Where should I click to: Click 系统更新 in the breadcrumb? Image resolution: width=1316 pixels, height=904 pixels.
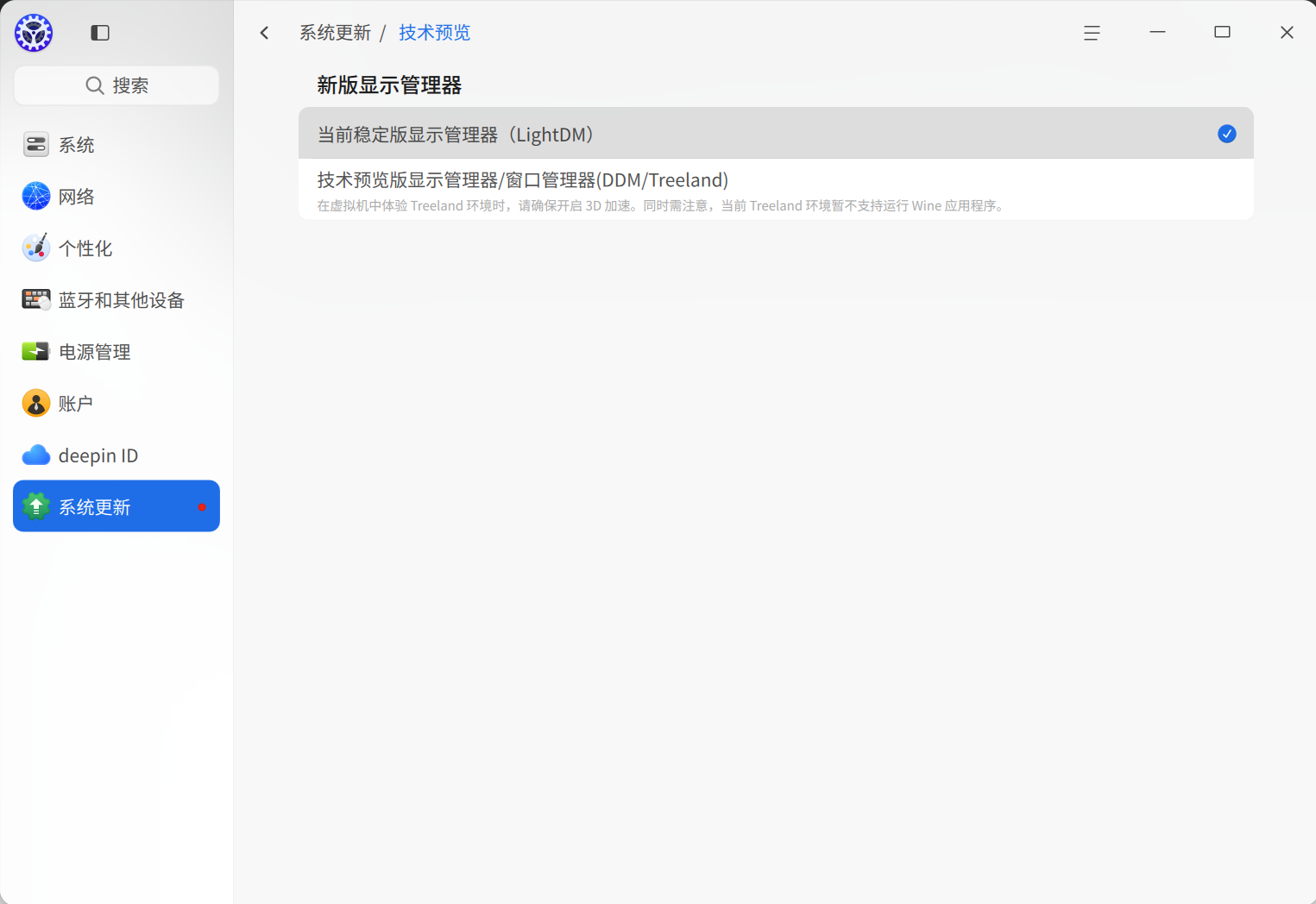[335, 33]
